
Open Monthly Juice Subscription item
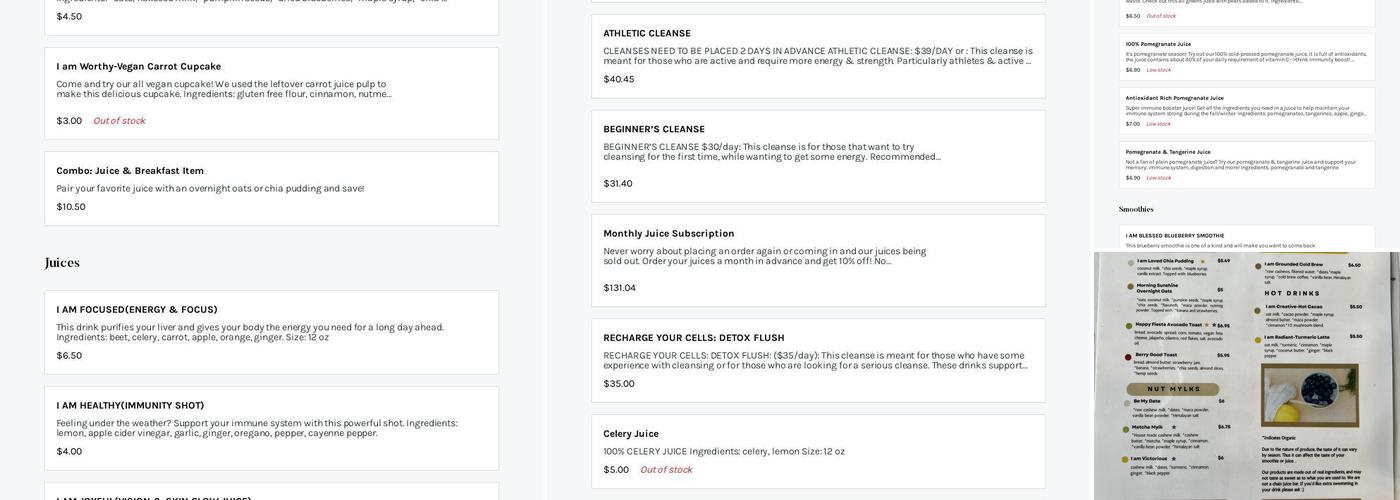pos(818,260)
